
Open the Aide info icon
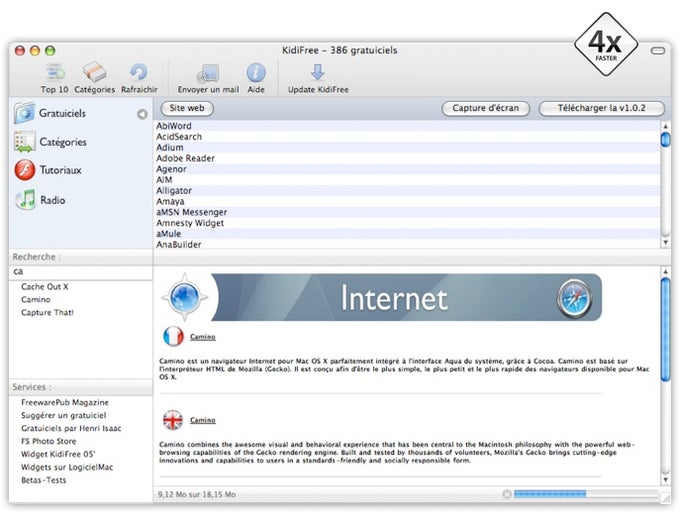256,73
